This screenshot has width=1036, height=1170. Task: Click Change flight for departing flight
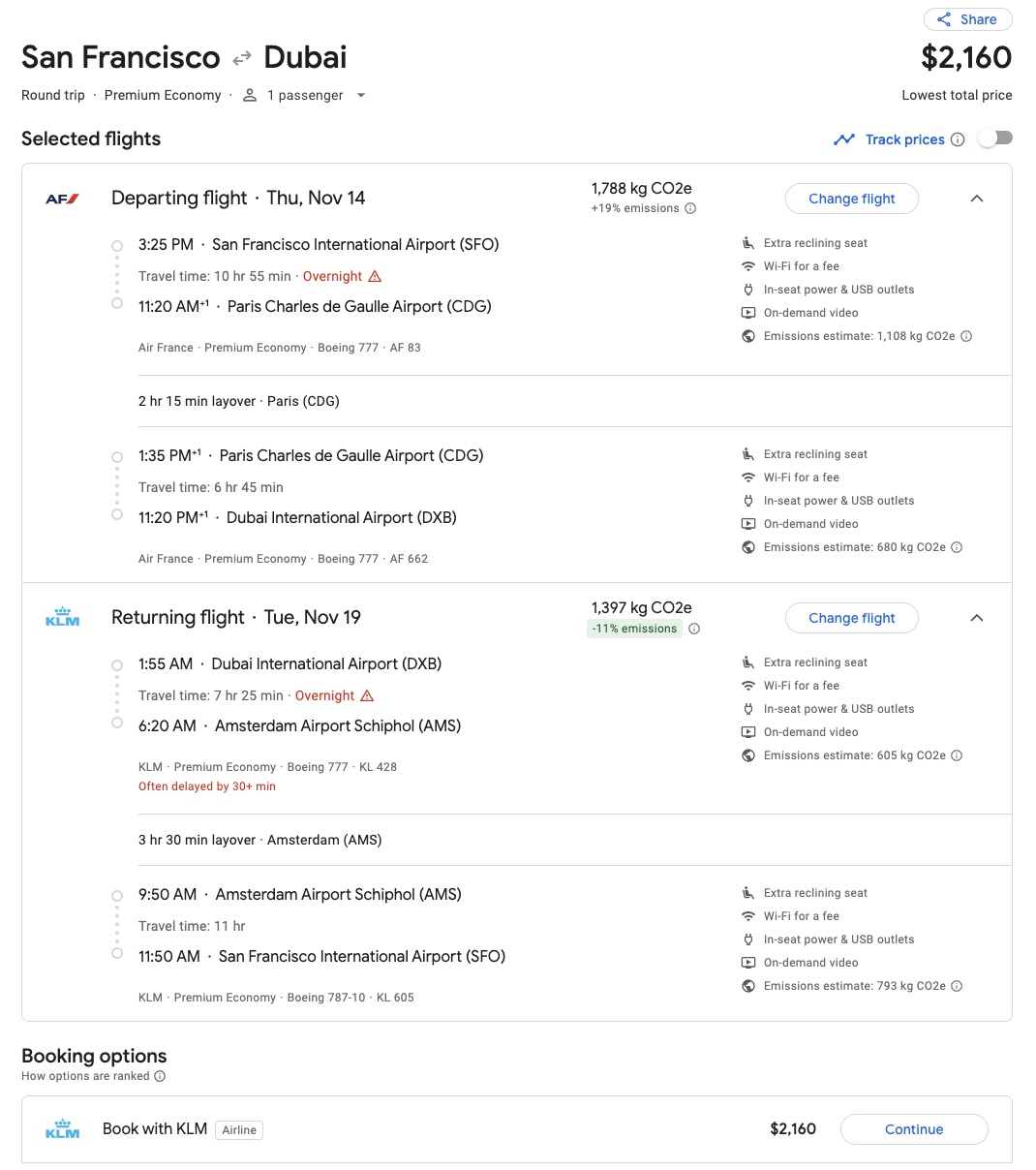851,199
